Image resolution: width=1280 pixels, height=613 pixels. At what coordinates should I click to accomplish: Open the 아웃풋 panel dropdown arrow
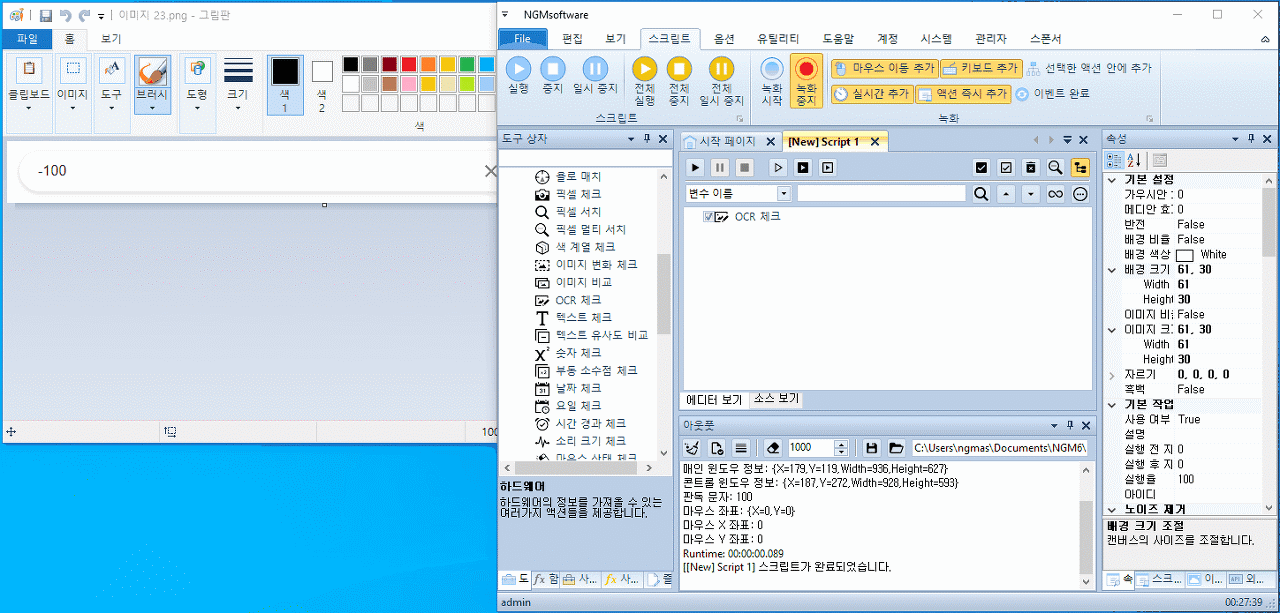[x=1052, y=424]
